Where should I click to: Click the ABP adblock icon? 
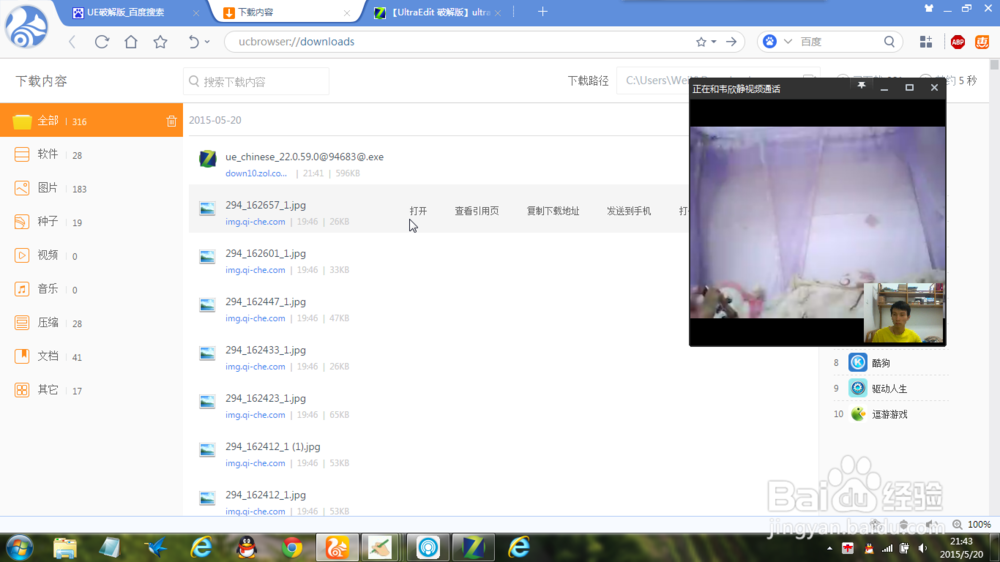point(957,42)
